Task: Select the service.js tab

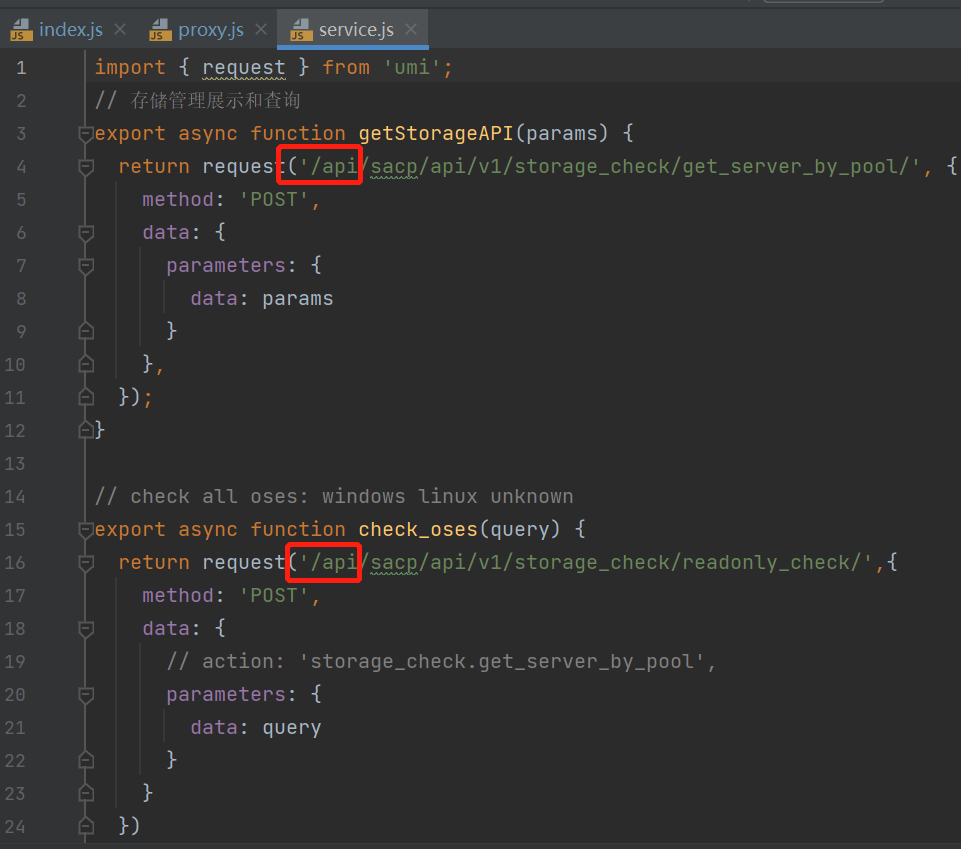Action: pos(353,29)
